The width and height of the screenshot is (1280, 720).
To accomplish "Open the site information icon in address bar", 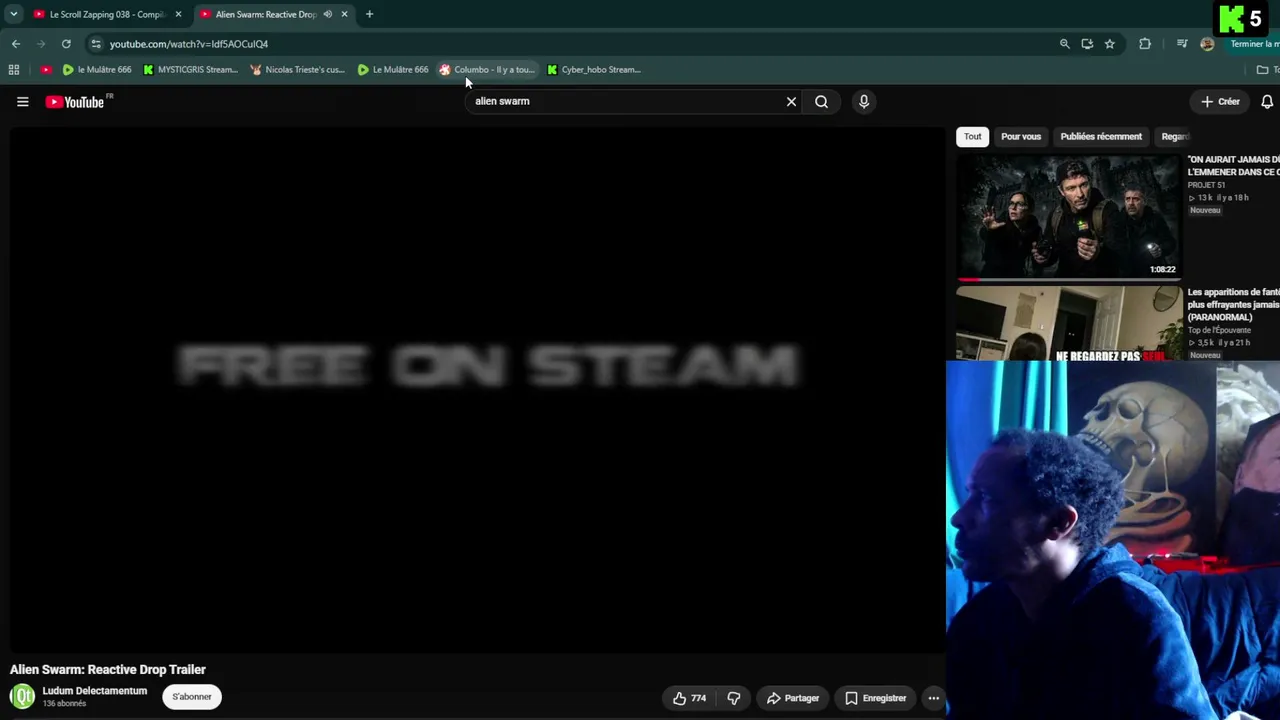I will click(x=95, y=44).
